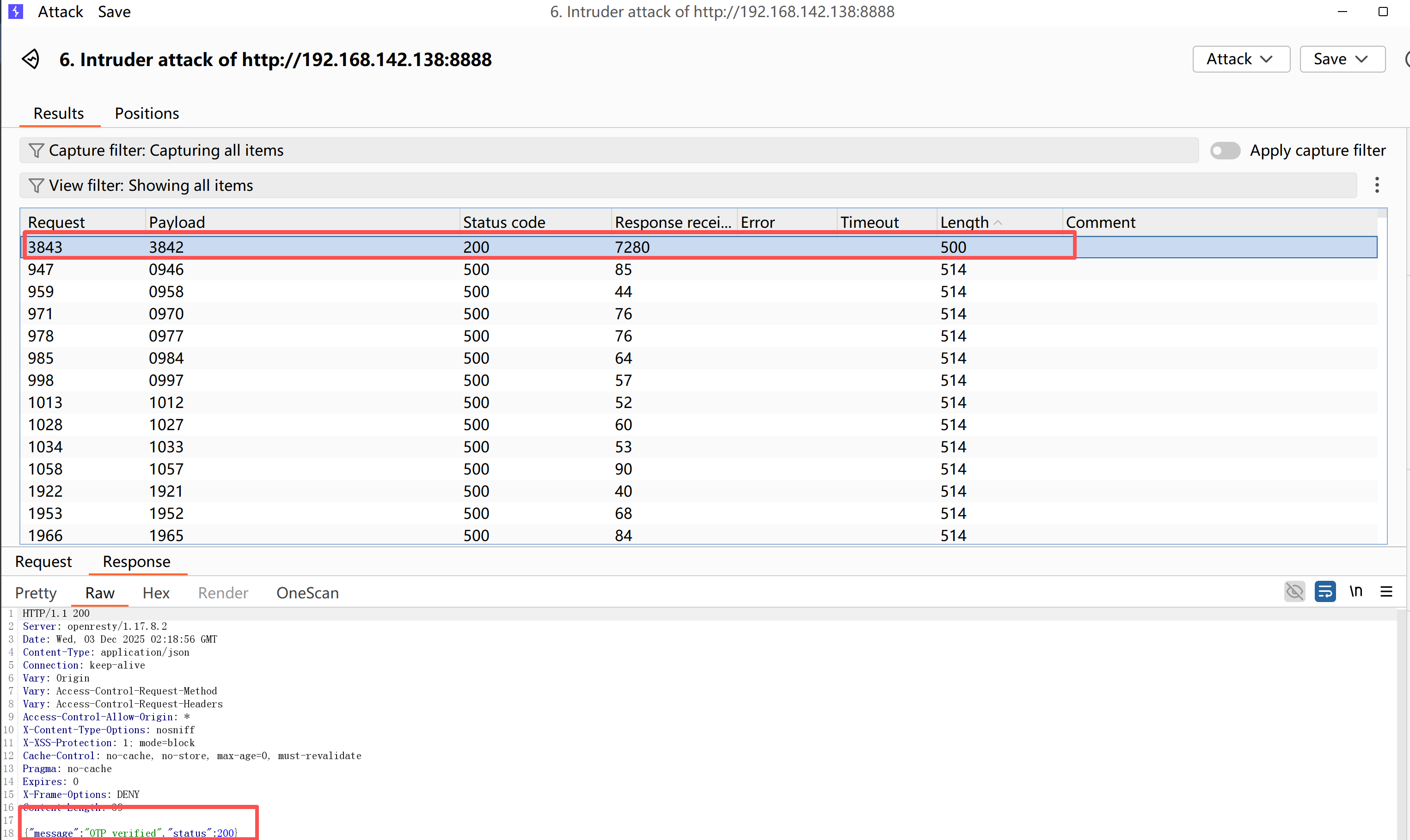Toggle hidden characters eye-slash icon
The image size is (1410, 840).
pyautogui.click(x=1294, y=592)
